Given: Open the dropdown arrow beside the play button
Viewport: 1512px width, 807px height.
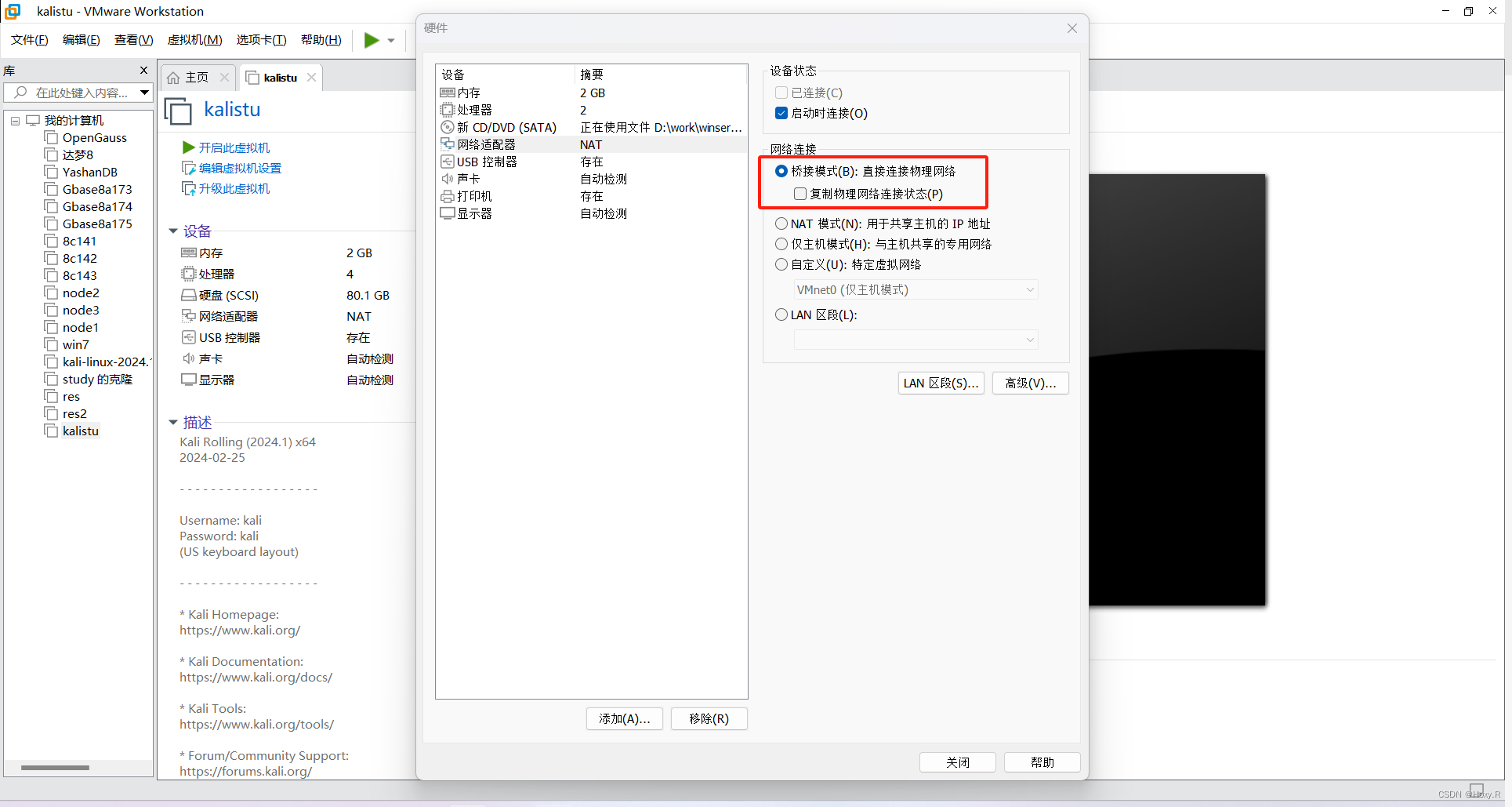Looking at the screenshot, I should click(x=391, y=41).
